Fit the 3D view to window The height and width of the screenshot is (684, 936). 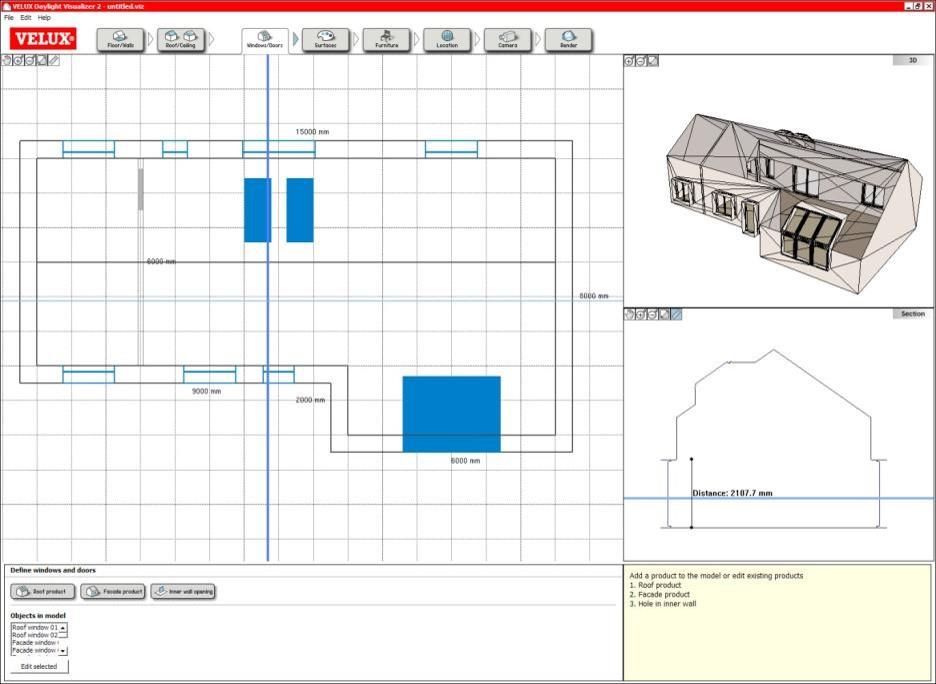click(653, 61)
